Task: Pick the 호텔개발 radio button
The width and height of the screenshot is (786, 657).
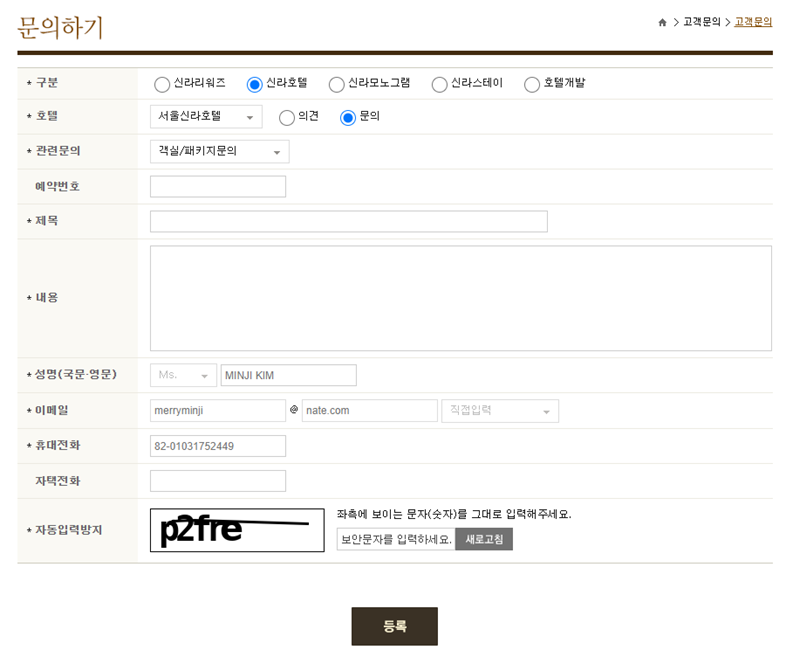Action: [x=532, y=85]
